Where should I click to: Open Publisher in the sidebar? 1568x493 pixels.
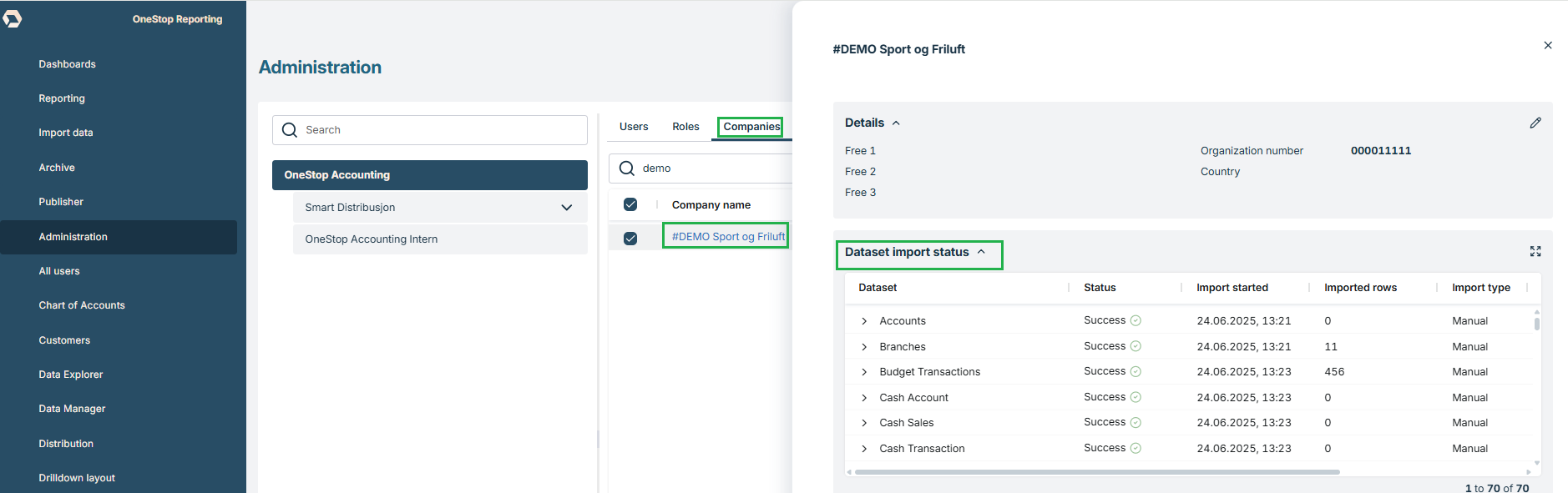61,202
